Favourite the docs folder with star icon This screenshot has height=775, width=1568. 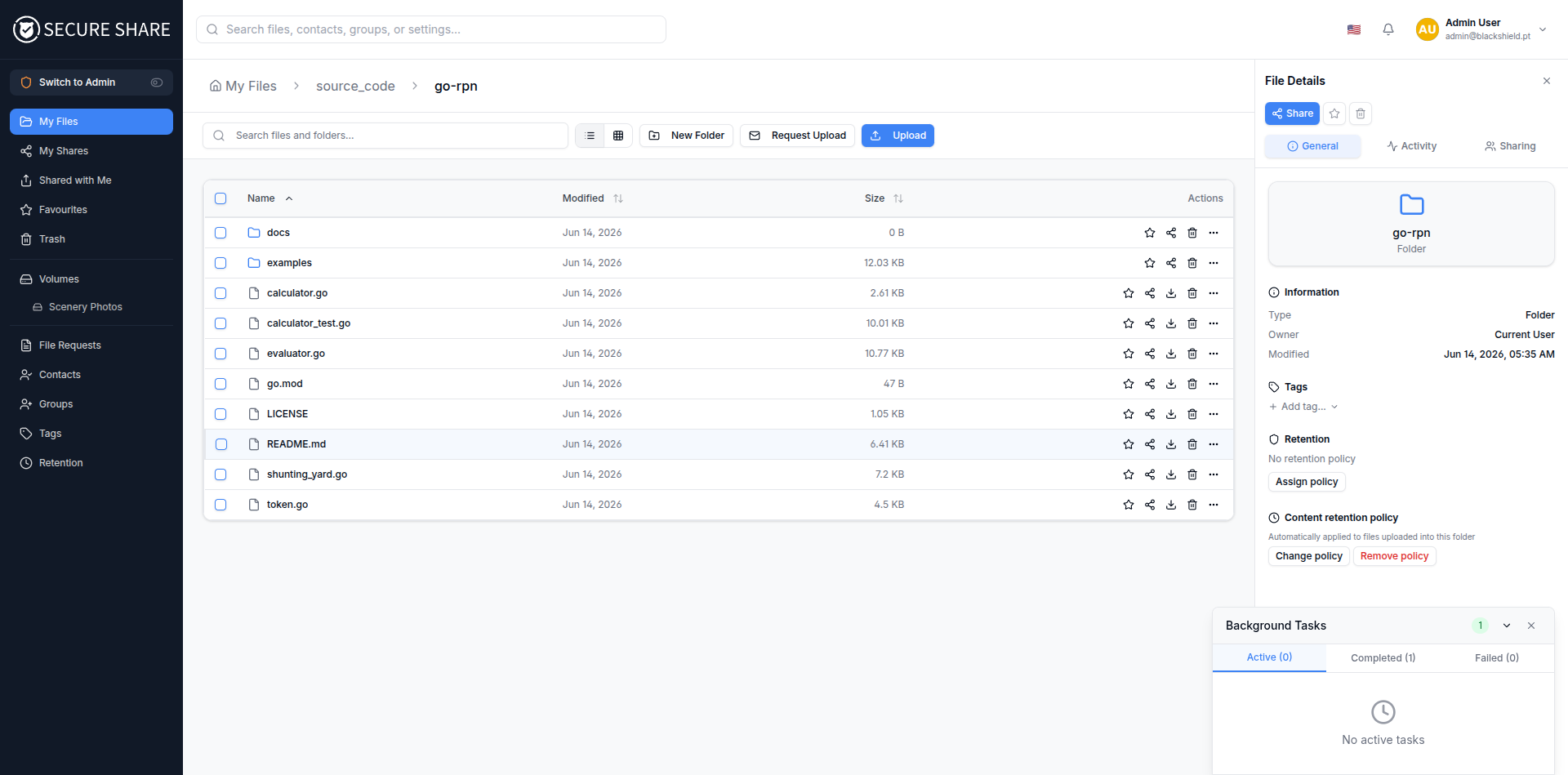[x=1150, y=233]
